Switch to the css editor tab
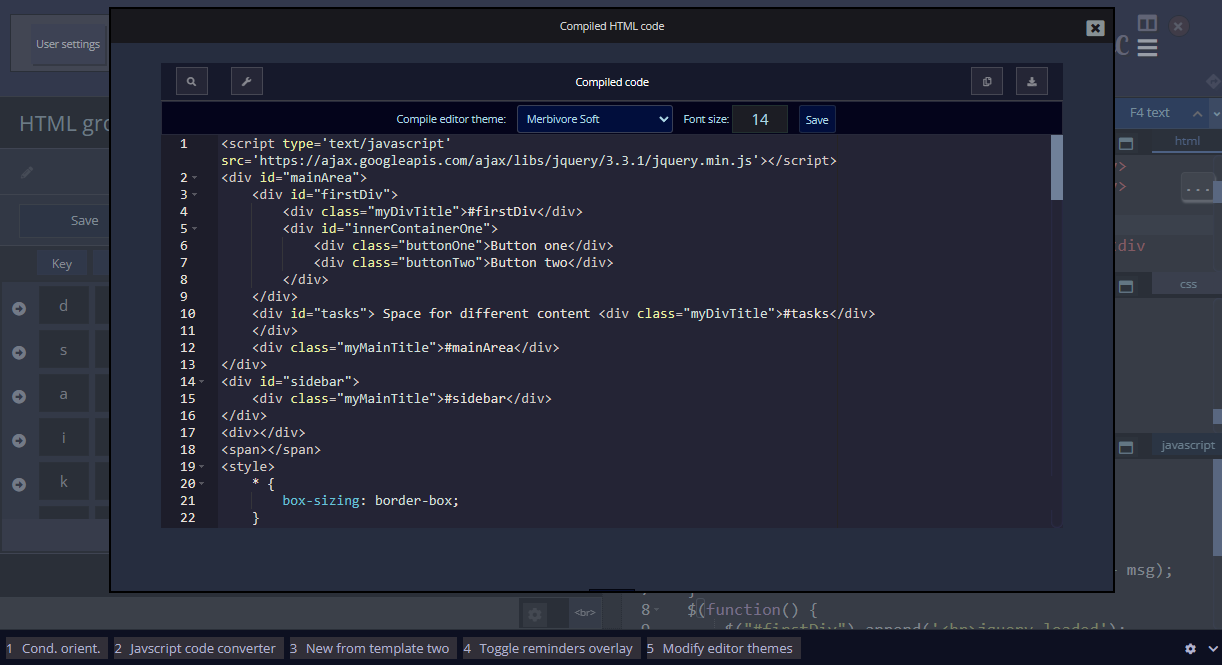 pyautogui.click(x=1188, y=285)
